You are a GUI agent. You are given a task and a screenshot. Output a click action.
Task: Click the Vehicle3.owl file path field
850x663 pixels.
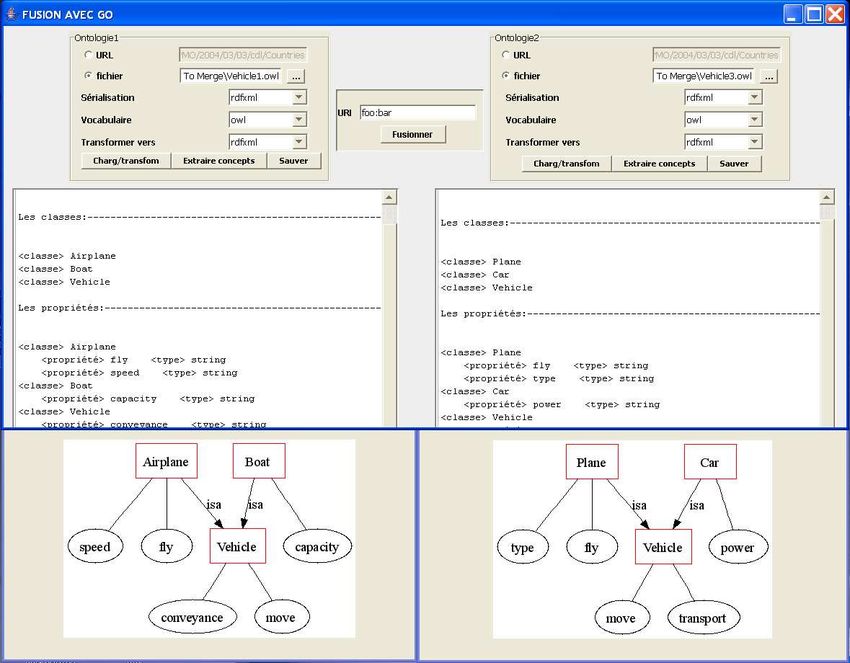pos(704,76)
